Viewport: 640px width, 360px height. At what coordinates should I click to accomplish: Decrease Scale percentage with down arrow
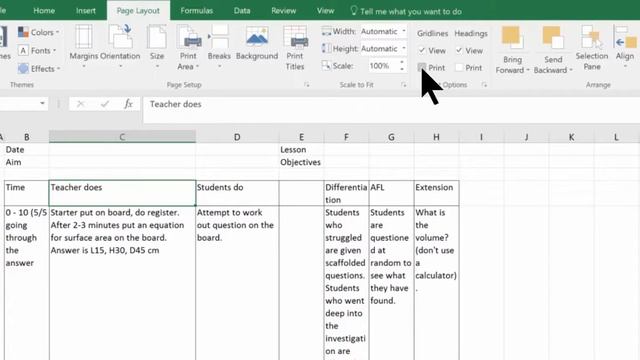click(x=402, y=69)
